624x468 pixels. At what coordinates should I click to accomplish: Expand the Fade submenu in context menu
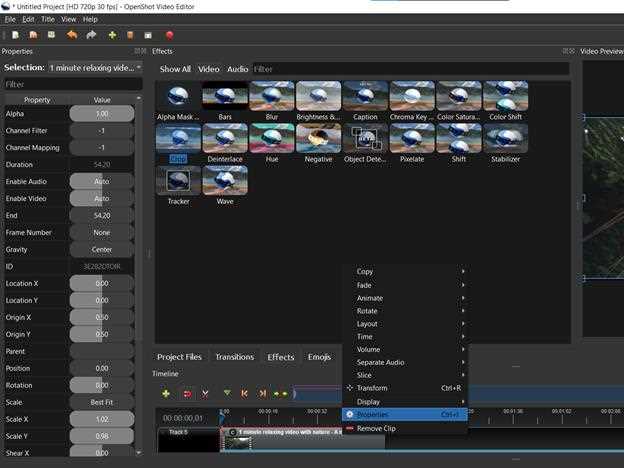pyautogui.click(x=405, y=285)
